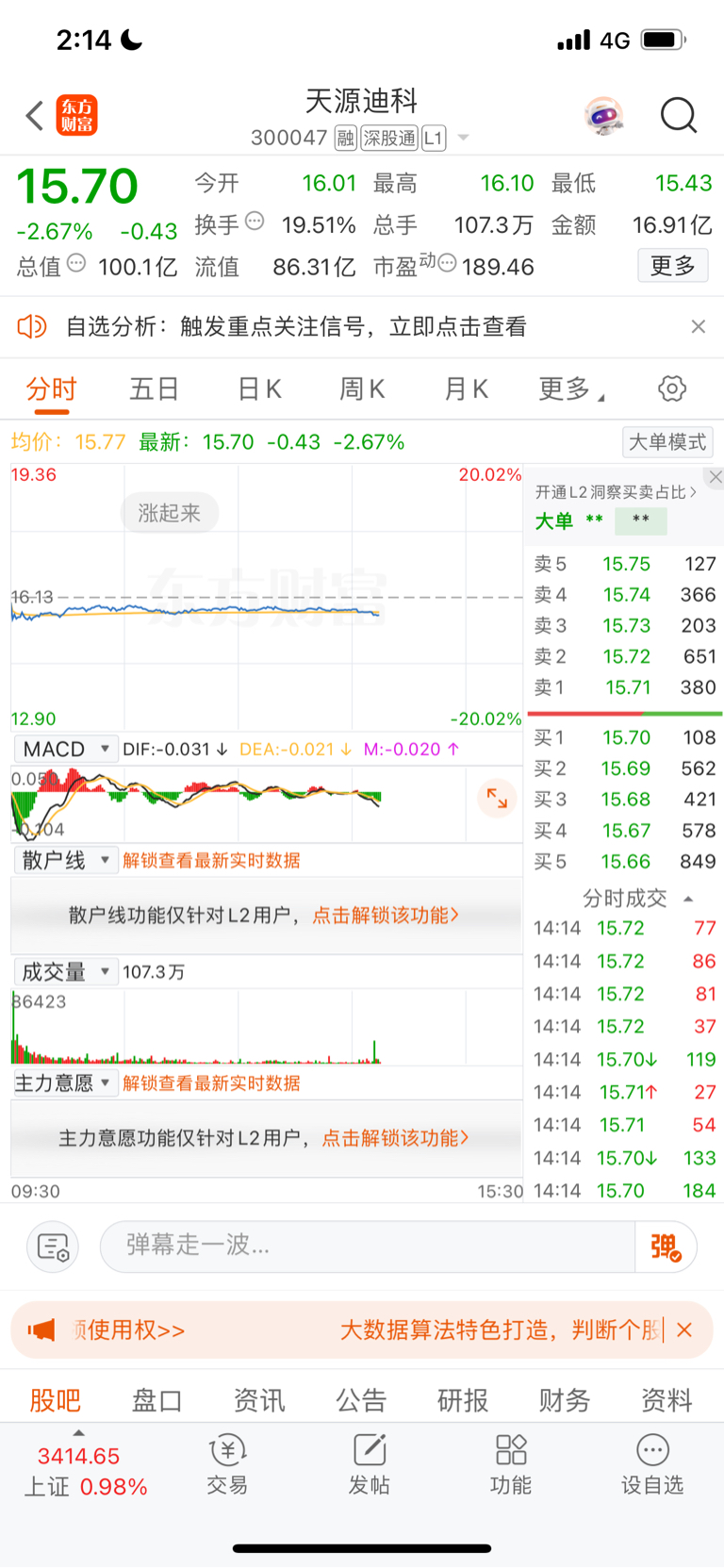This screenshot has height=1568, width=724.
Task: Open 市盈 info bubble icon
Action: coord(447,263)
